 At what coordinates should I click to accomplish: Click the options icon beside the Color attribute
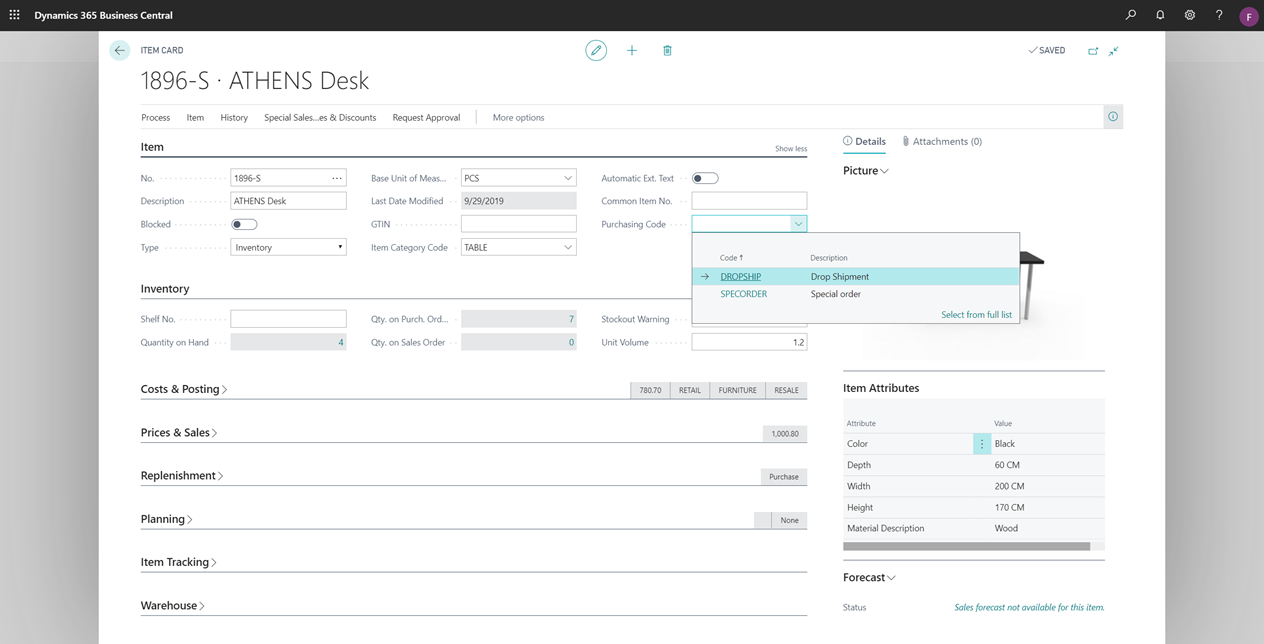coord(981,443)
